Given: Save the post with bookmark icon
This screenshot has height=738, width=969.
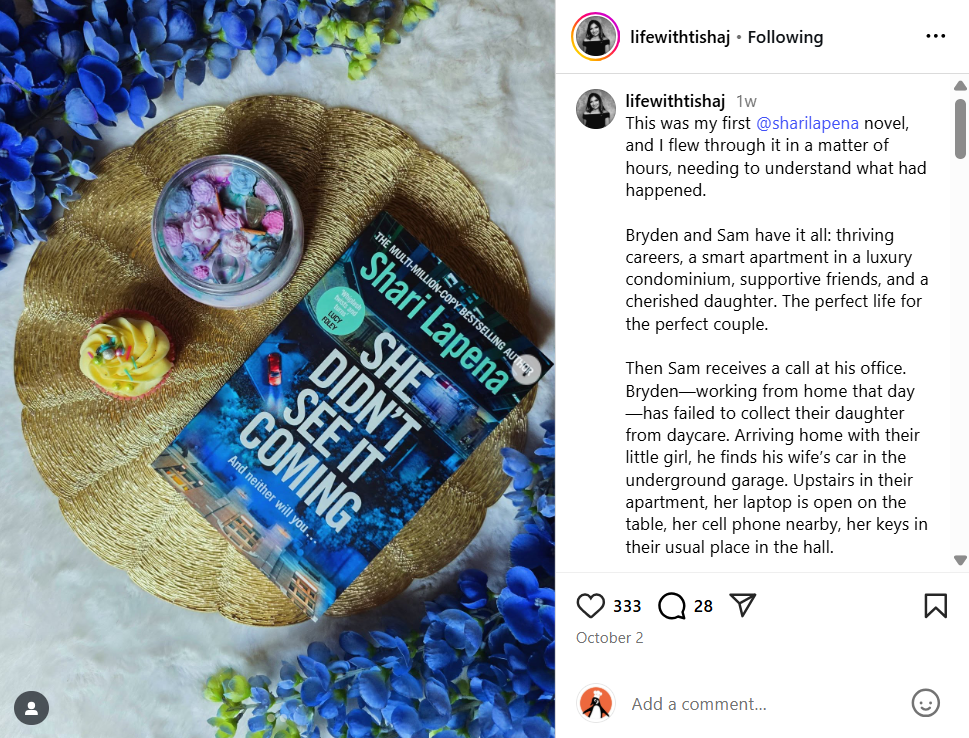Looking at the screenshot, I should pos(936,606).
